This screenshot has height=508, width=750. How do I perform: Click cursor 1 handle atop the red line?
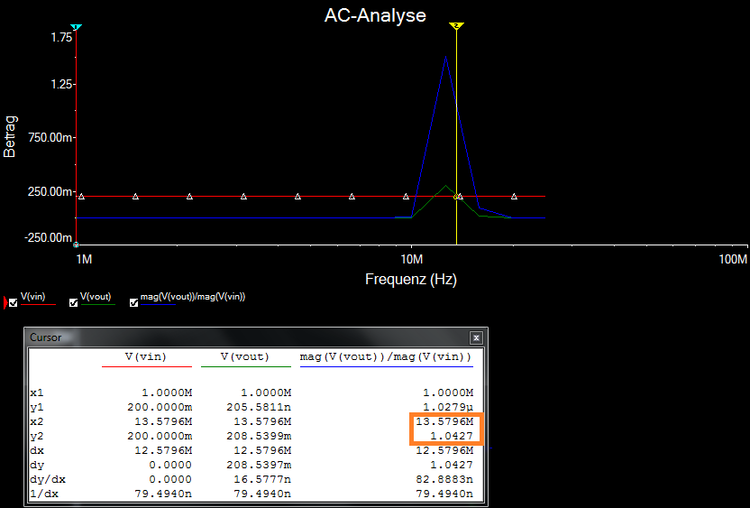click(x=77, y=27)
